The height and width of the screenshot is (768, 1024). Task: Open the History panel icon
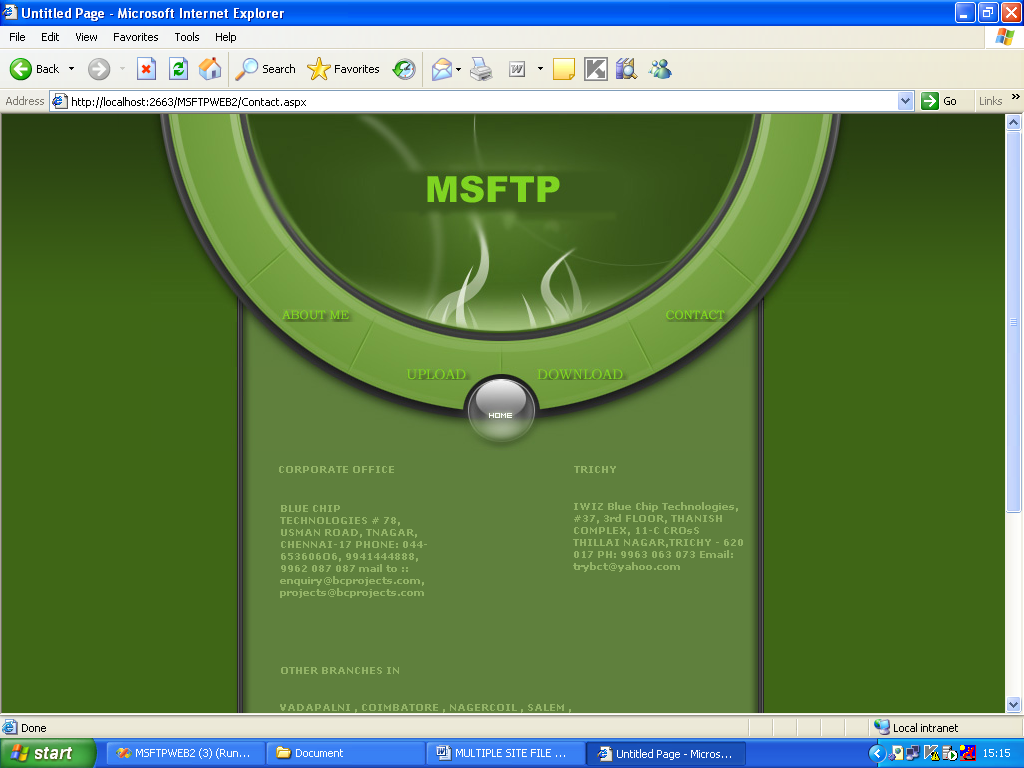[x=404, y=69]
